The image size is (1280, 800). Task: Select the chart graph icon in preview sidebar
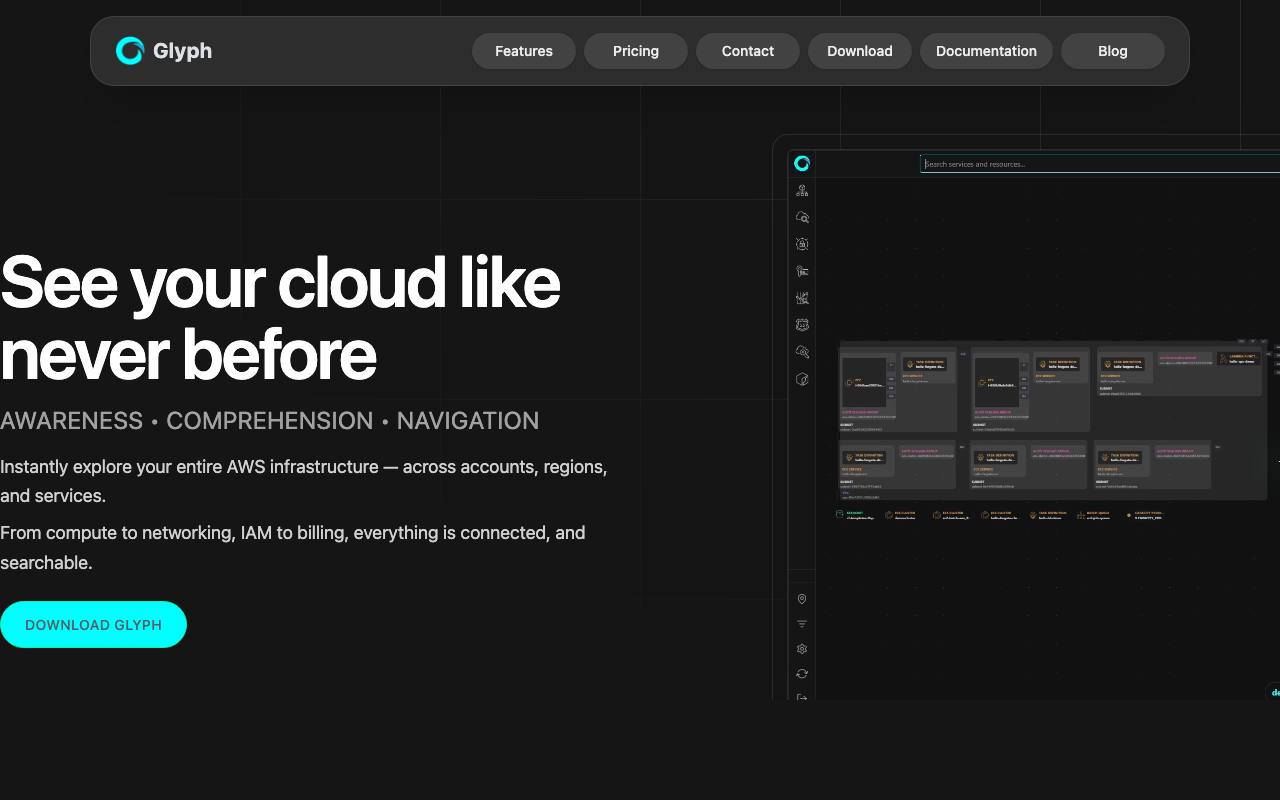point(802,298)
